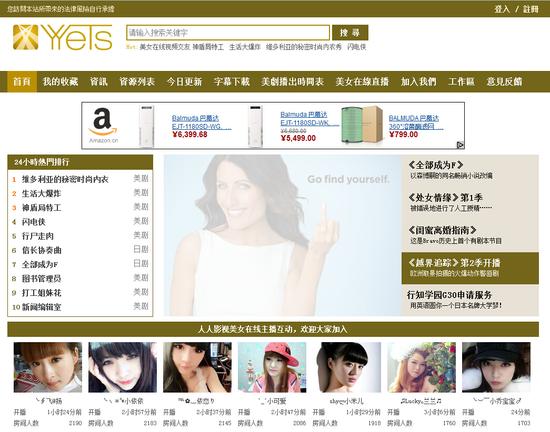Click the AdChoices icon on the ad banner
This screenshot has width=550, height=432.
click(x=460, y=145)
